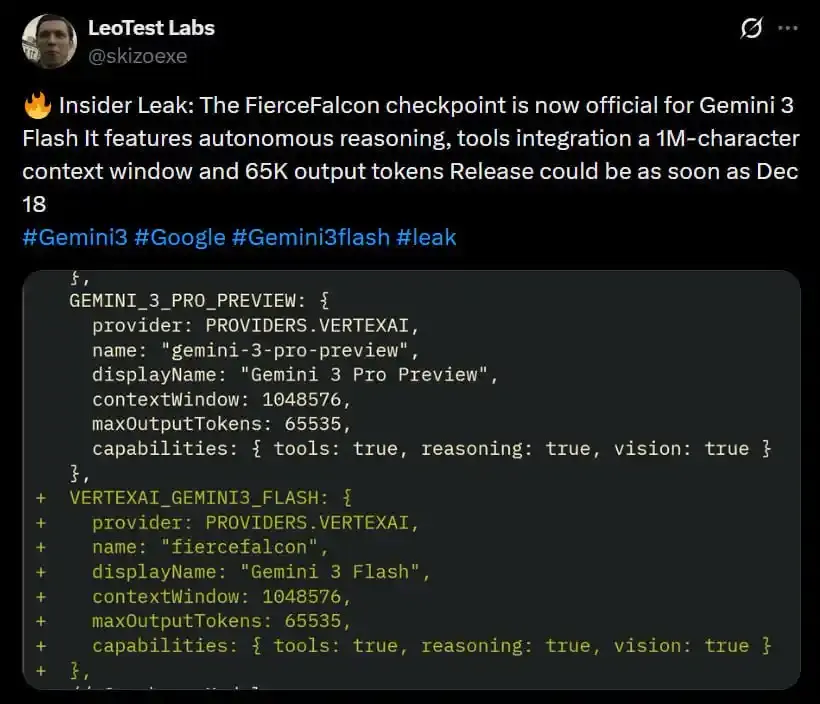820x704 pixels.
Task: Click the #leak hashtag
Action: click(426, 237)
